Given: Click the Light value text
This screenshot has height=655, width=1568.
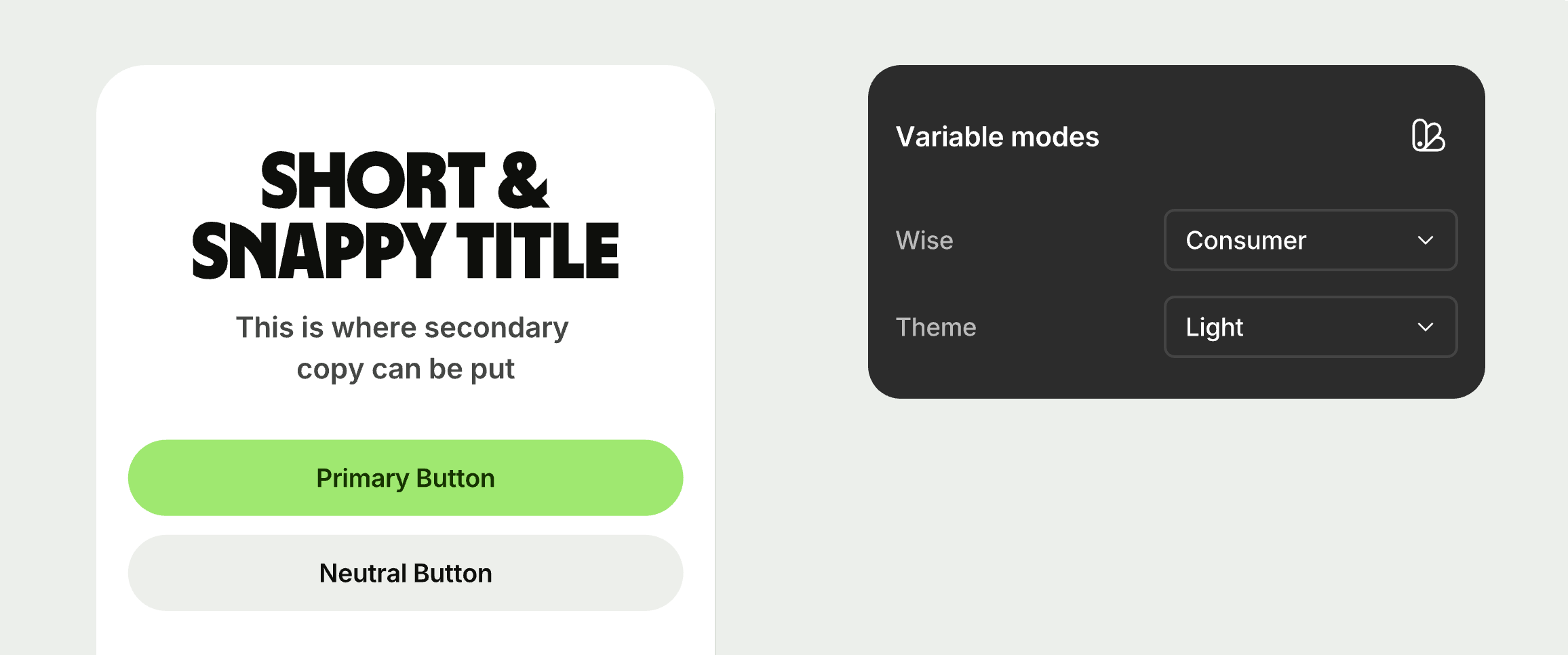Looking at the screenshot, I should coord(1214,327).
